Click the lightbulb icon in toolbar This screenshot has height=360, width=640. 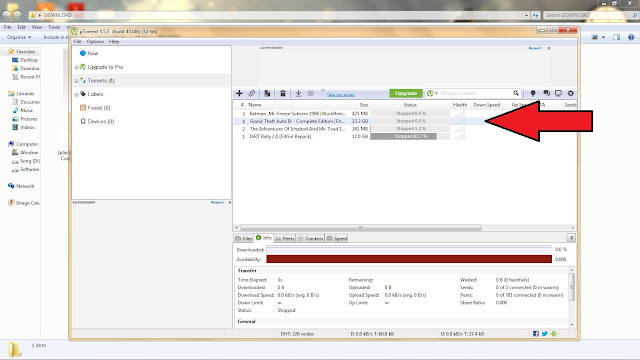click(533, 93)
